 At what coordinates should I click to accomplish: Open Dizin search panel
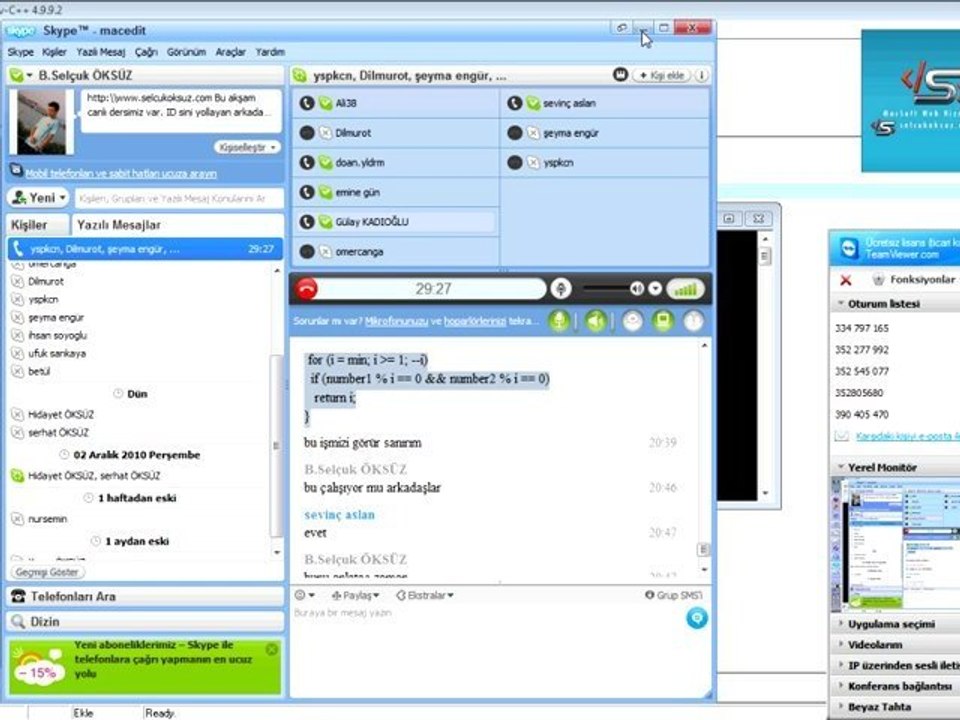(x=145, y=621)
